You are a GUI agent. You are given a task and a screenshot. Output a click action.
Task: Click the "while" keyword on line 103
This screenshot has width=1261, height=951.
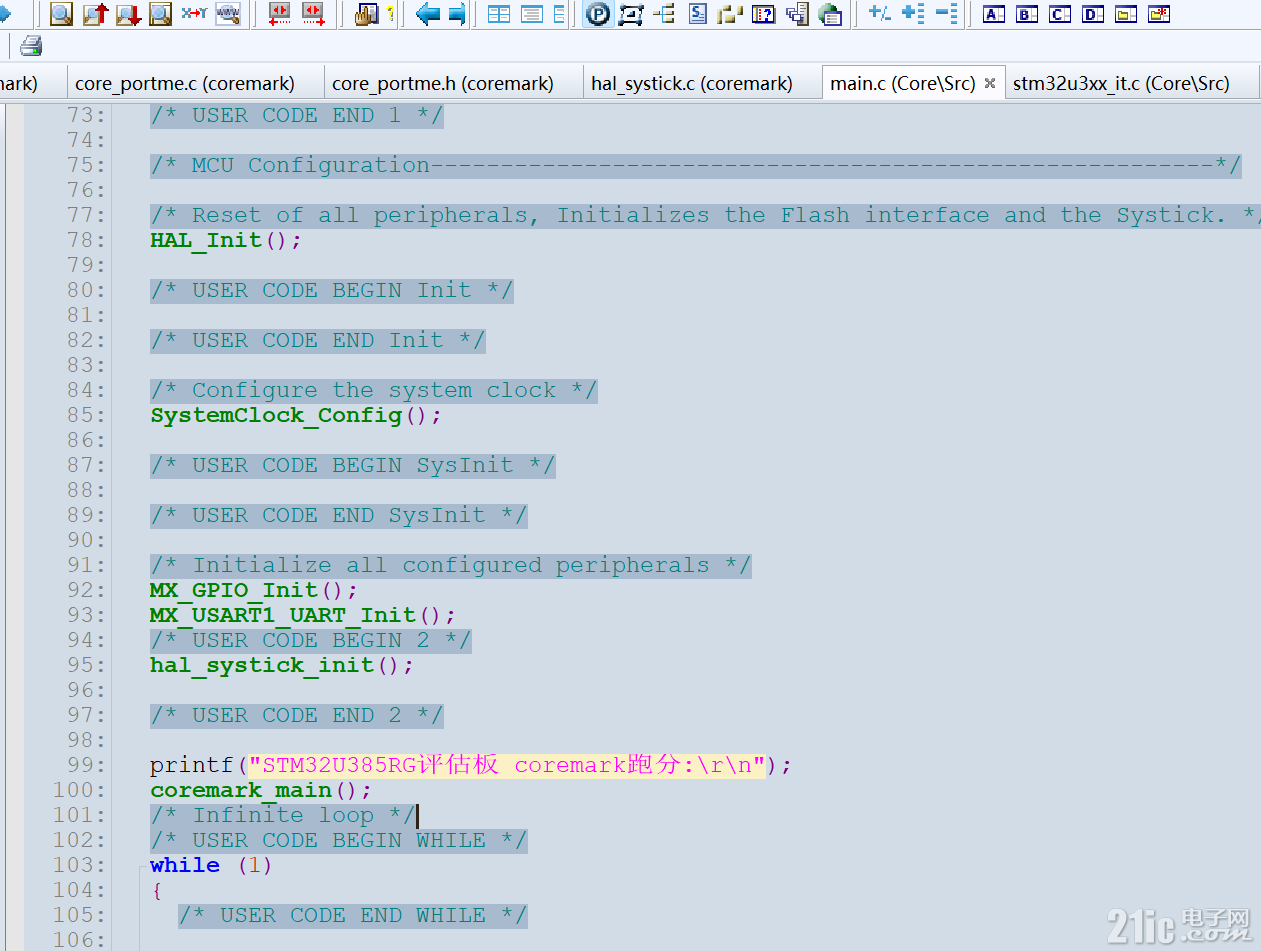point(185,865)
